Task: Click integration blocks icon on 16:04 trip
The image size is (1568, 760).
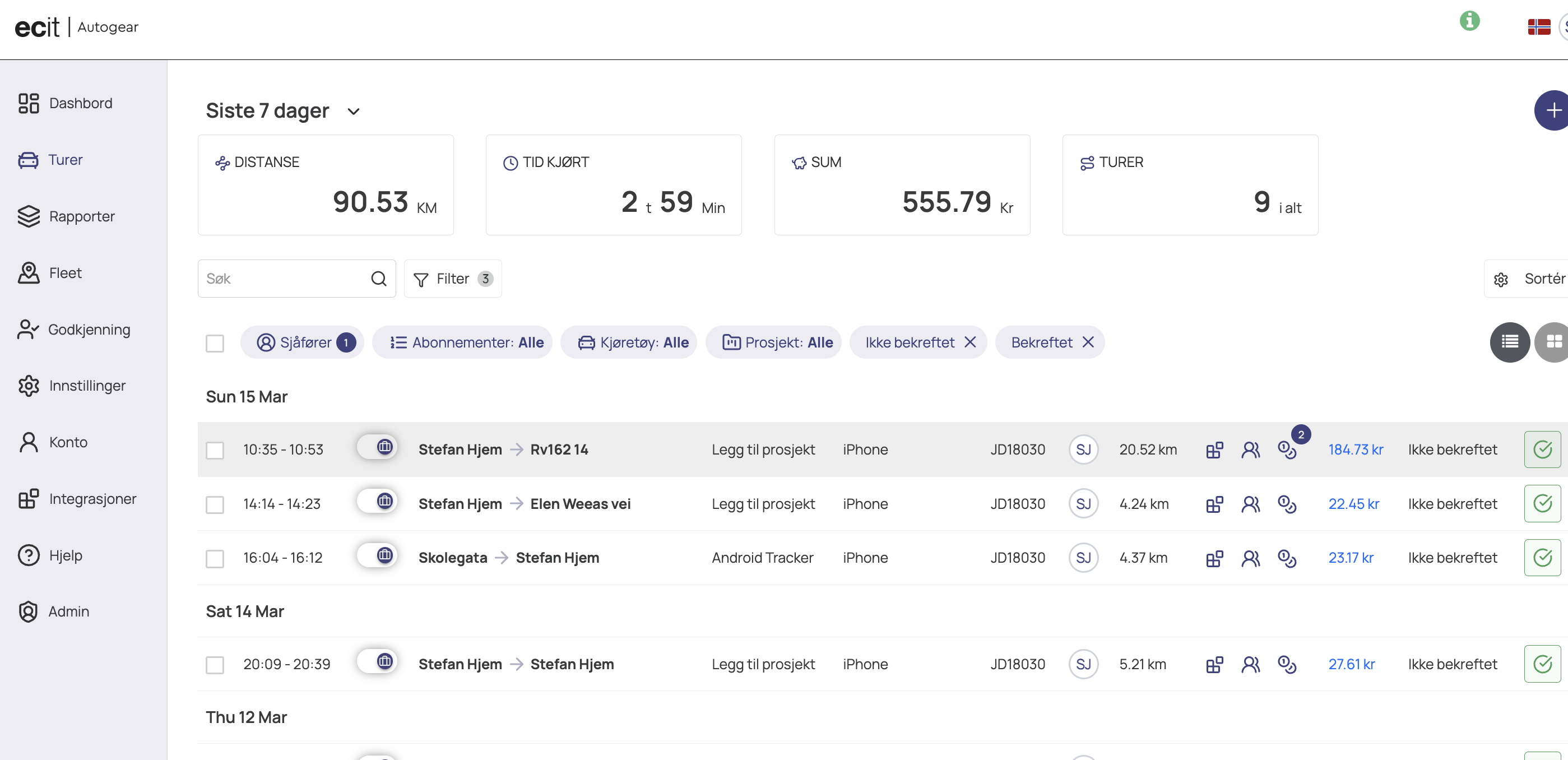Action: (x=1214, y=558)
